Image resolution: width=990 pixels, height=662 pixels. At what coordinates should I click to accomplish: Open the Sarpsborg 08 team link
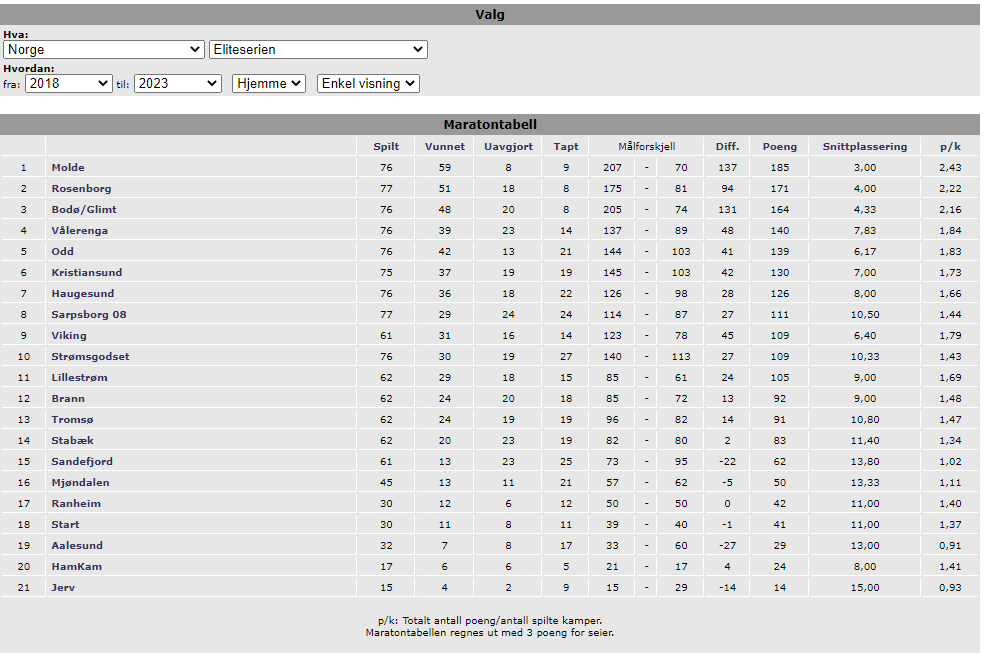[x=89, y=314]
